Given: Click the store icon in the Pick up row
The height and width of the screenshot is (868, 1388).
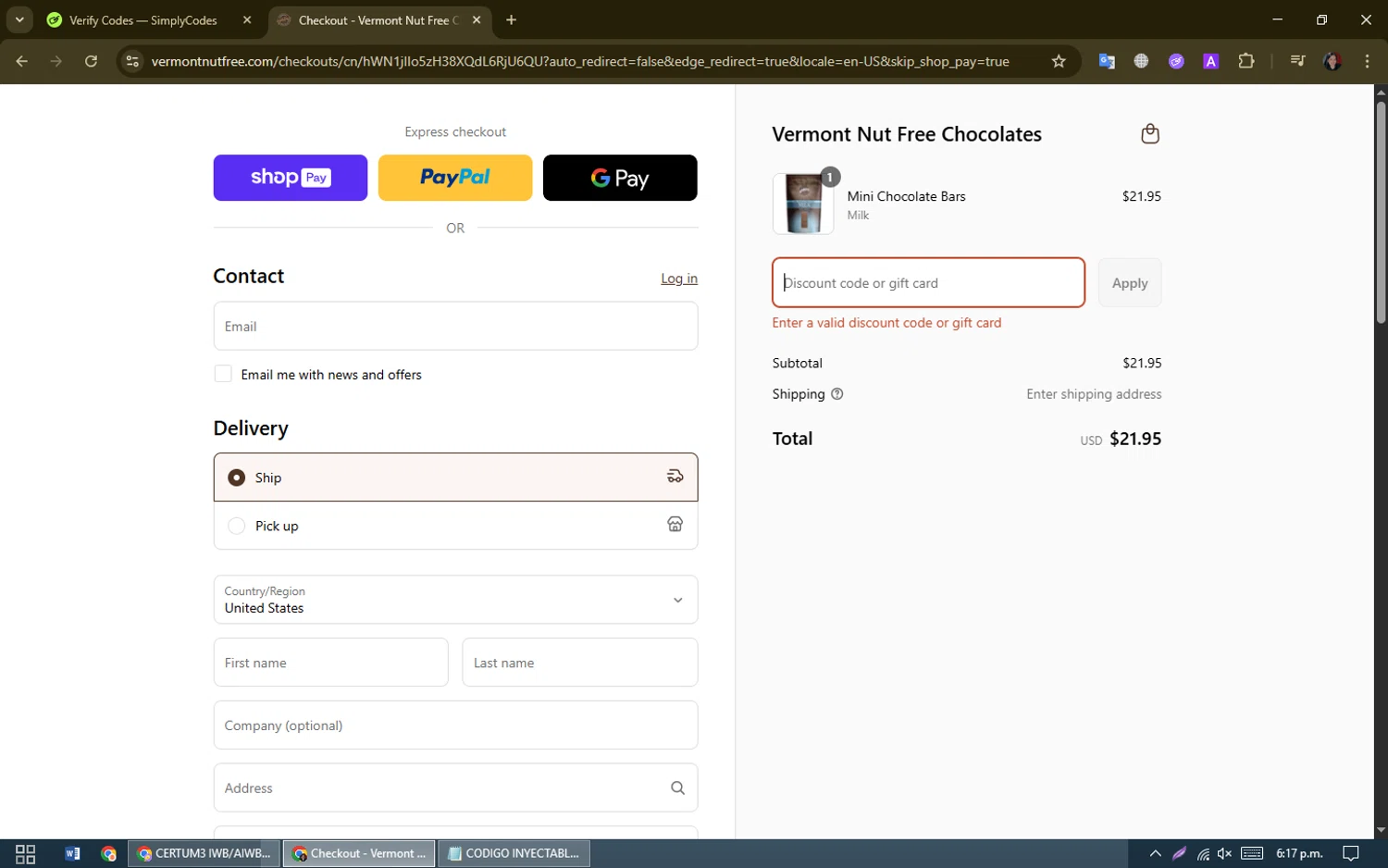Looking at the screenshot, I should 675,525.
